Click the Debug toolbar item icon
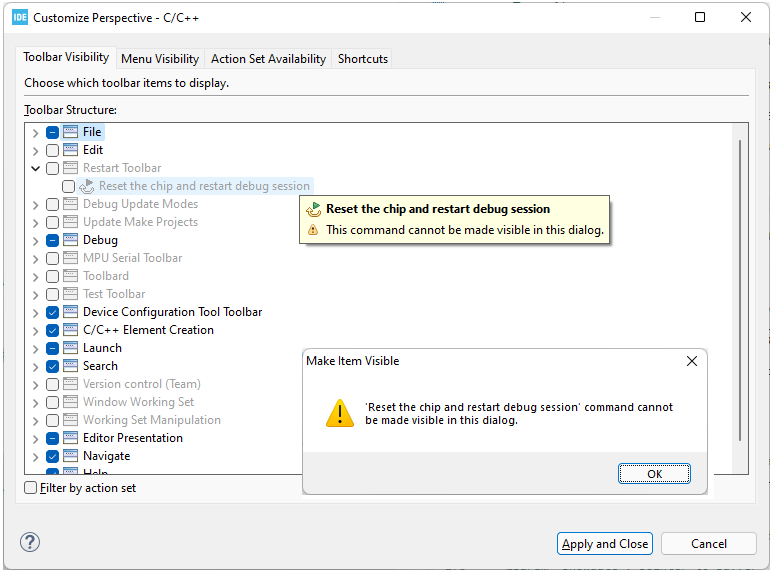 [x=70, y=240]
